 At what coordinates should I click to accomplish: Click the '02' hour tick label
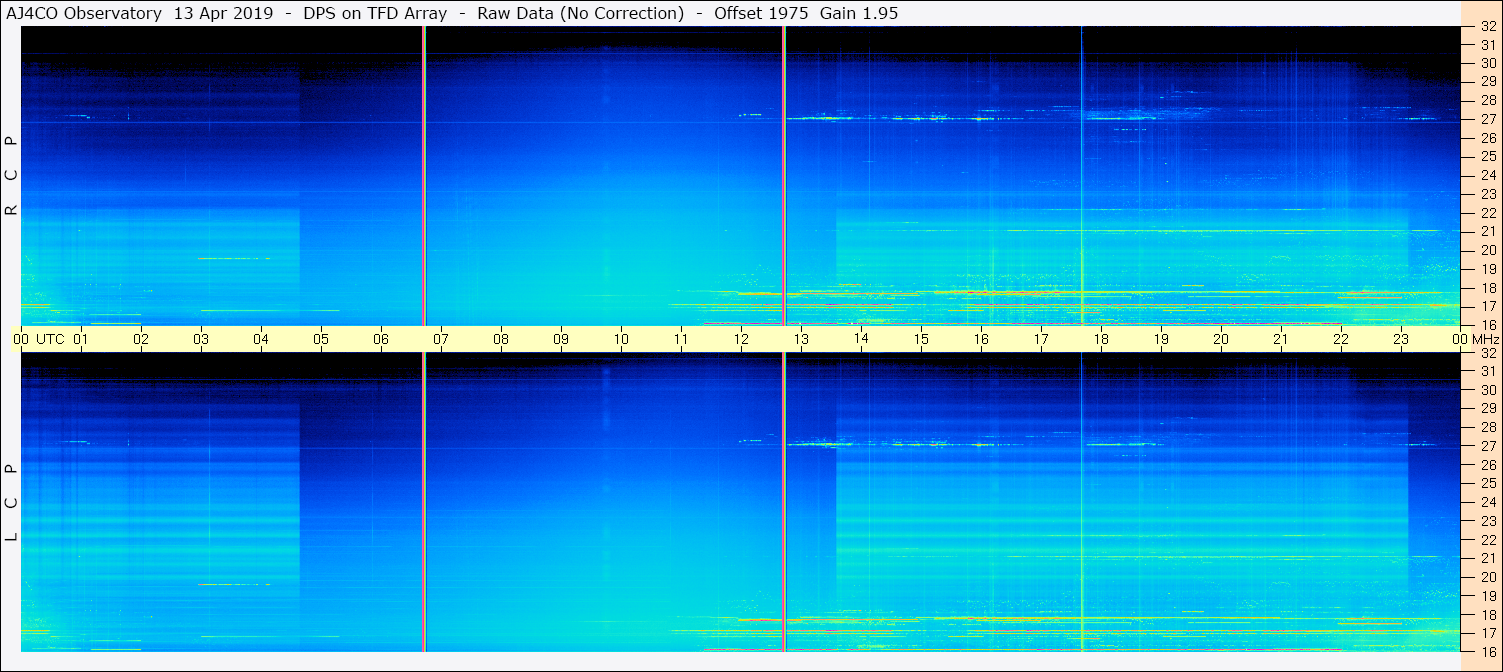pyautogui.click(x=141, y=339)
